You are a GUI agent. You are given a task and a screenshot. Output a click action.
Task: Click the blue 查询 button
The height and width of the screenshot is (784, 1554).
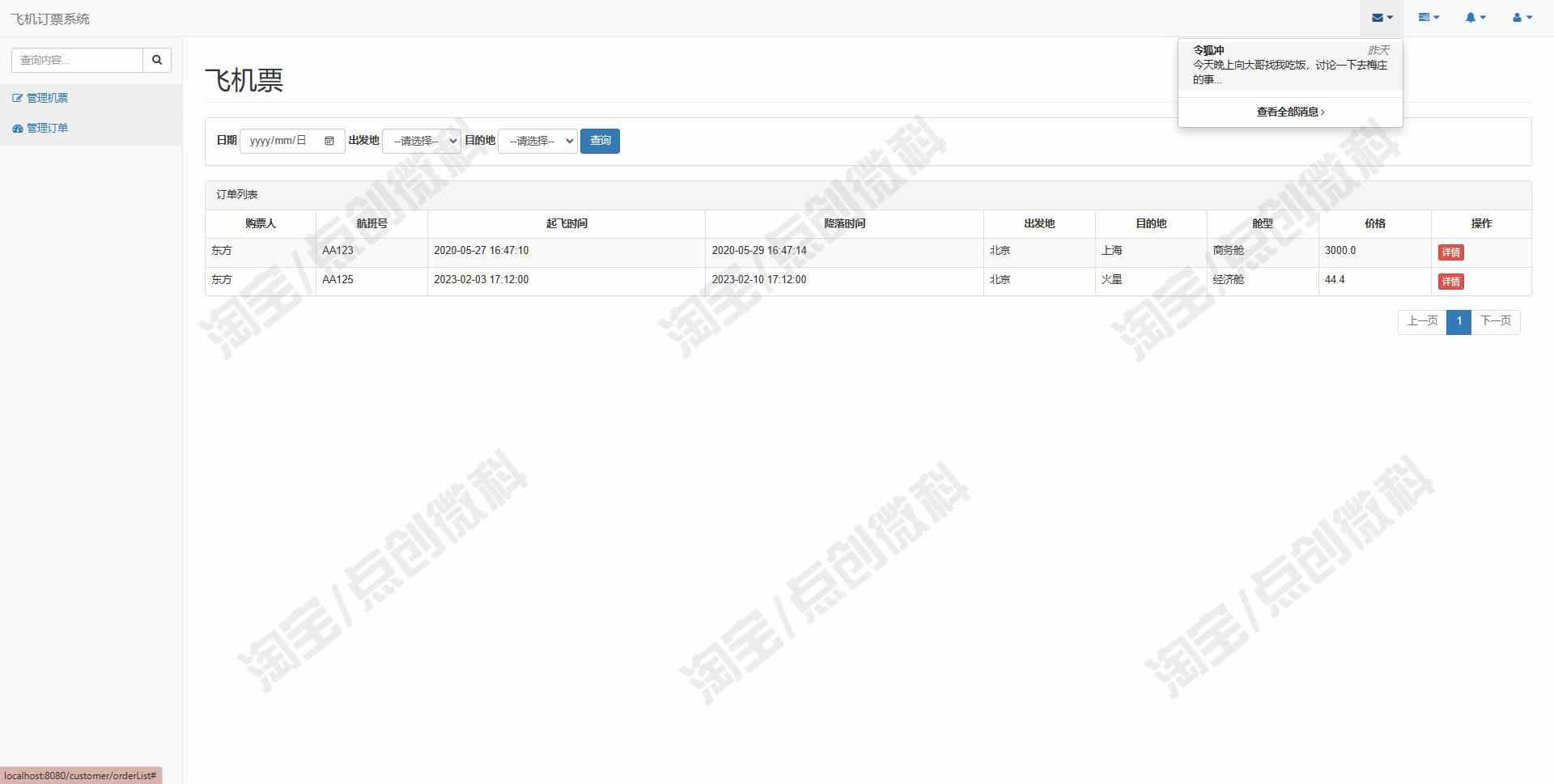(600, 141)
